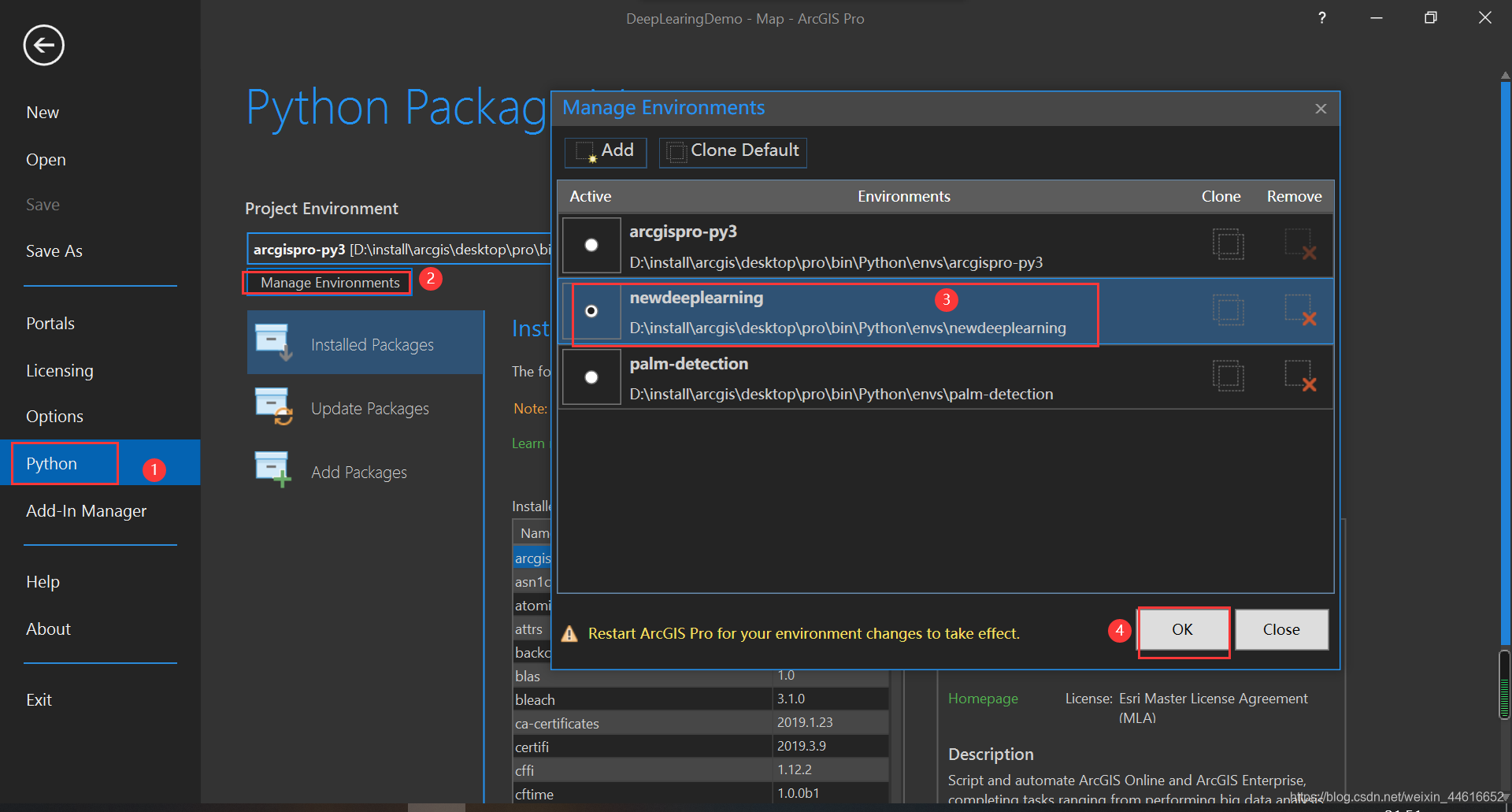Select the certifi package row
The width and height of the screenshot is (1512, 812).
coord(700,747)
